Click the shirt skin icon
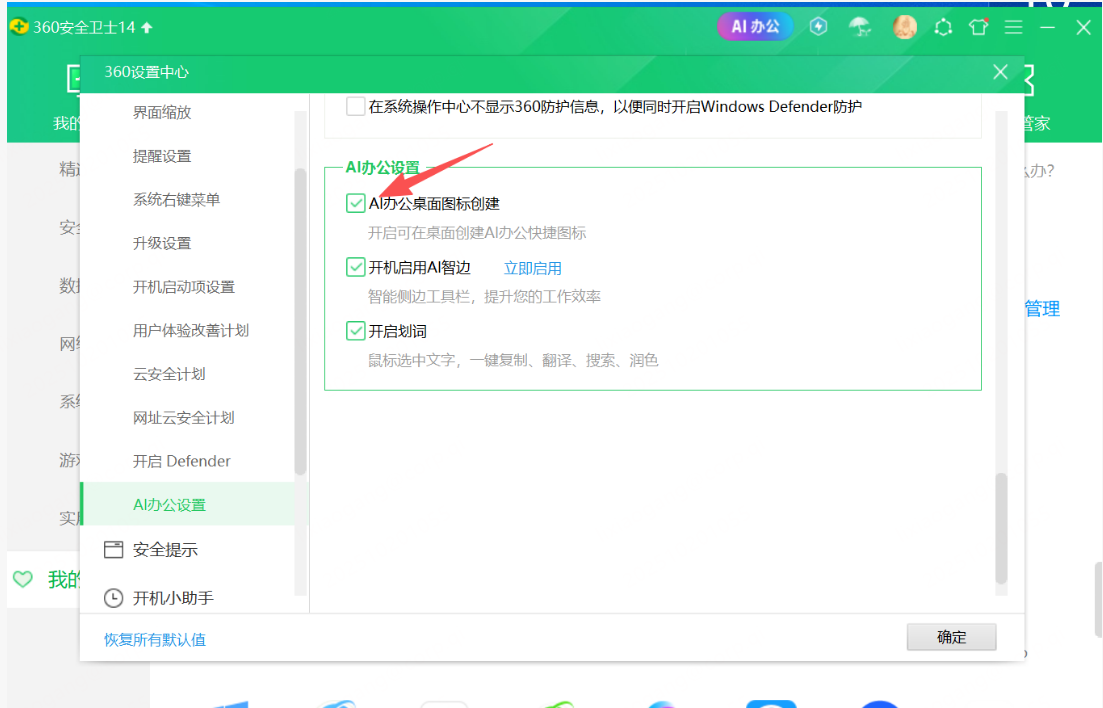 978,27
